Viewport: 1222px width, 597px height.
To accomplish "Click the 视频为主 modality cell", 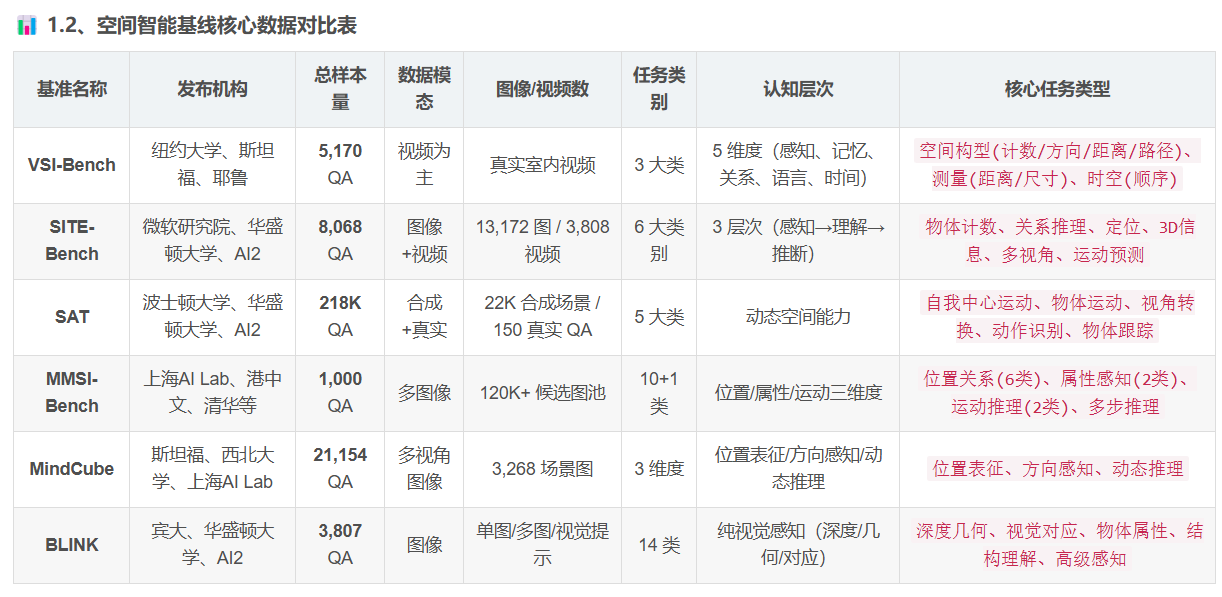I will click(424, 165).
